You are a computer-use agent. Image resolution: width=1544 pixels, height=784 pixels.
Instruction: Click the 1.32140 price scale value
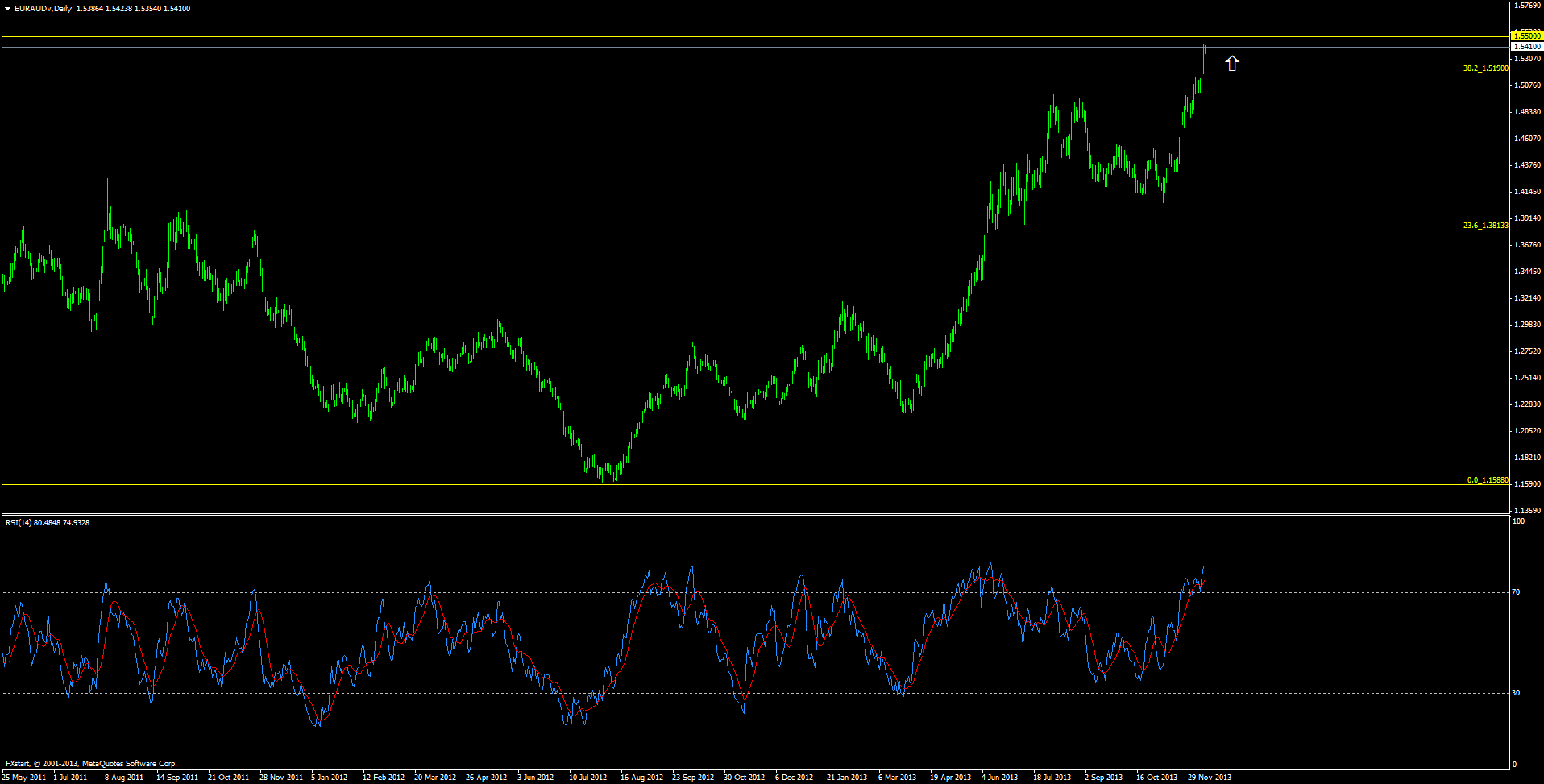[x=1528, y=298]
